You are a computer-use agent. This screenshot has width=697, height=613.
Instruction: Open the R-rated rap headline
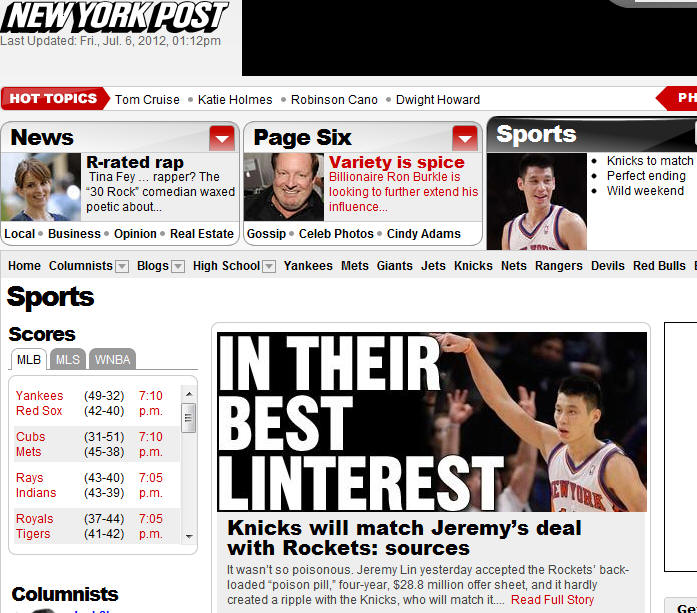[x=135, y=162]
